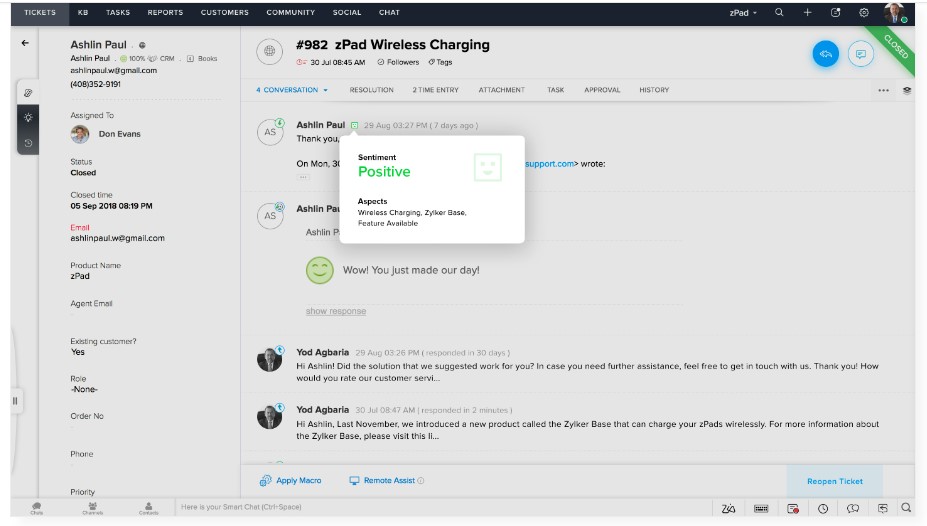Click the magnifier icon in bottom bar

pyautogui.click(x=906, y=508)
